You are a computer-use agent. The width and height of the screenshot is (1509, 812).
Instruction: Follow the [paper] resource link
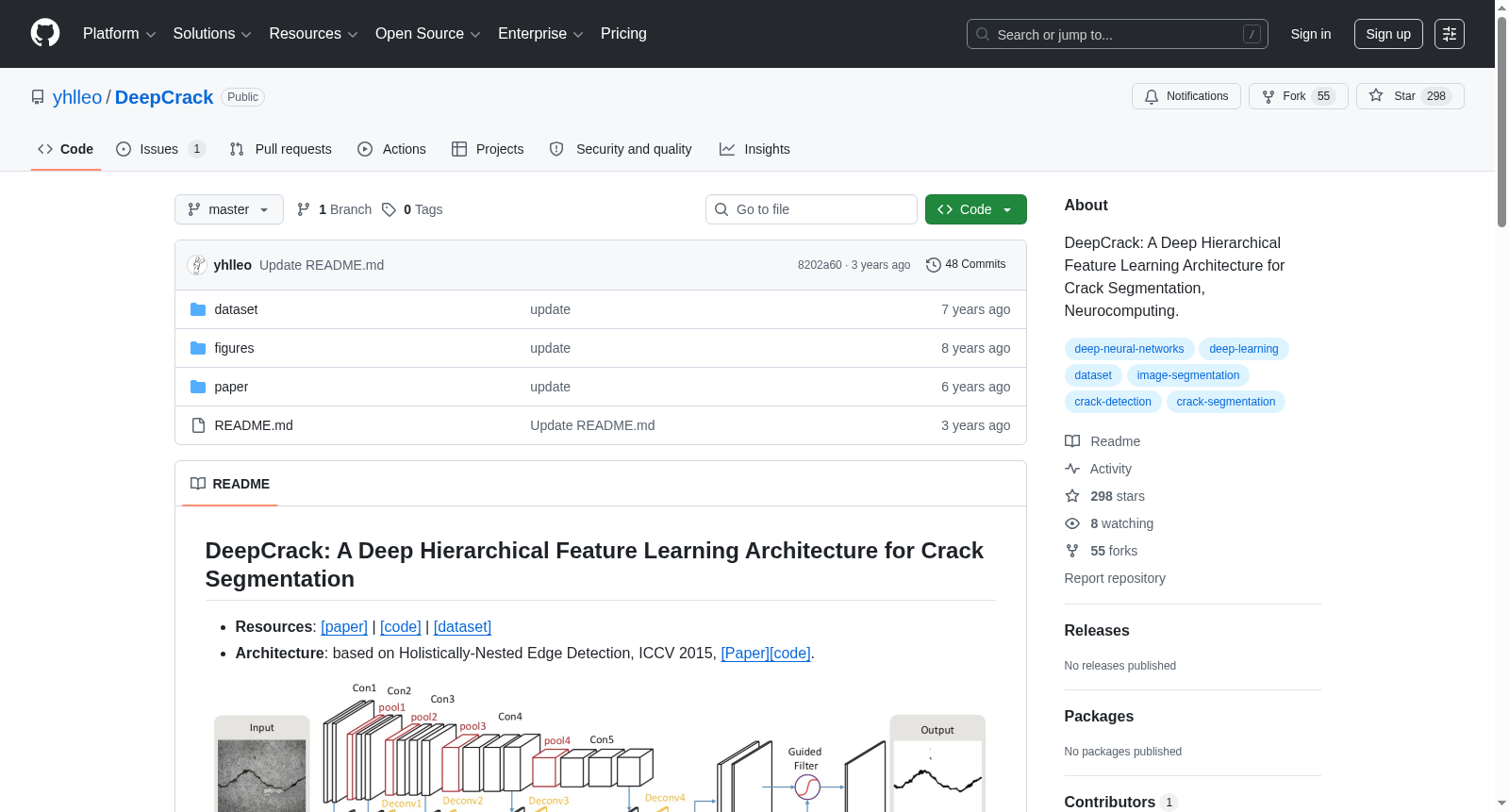click(x=344, y=627)
